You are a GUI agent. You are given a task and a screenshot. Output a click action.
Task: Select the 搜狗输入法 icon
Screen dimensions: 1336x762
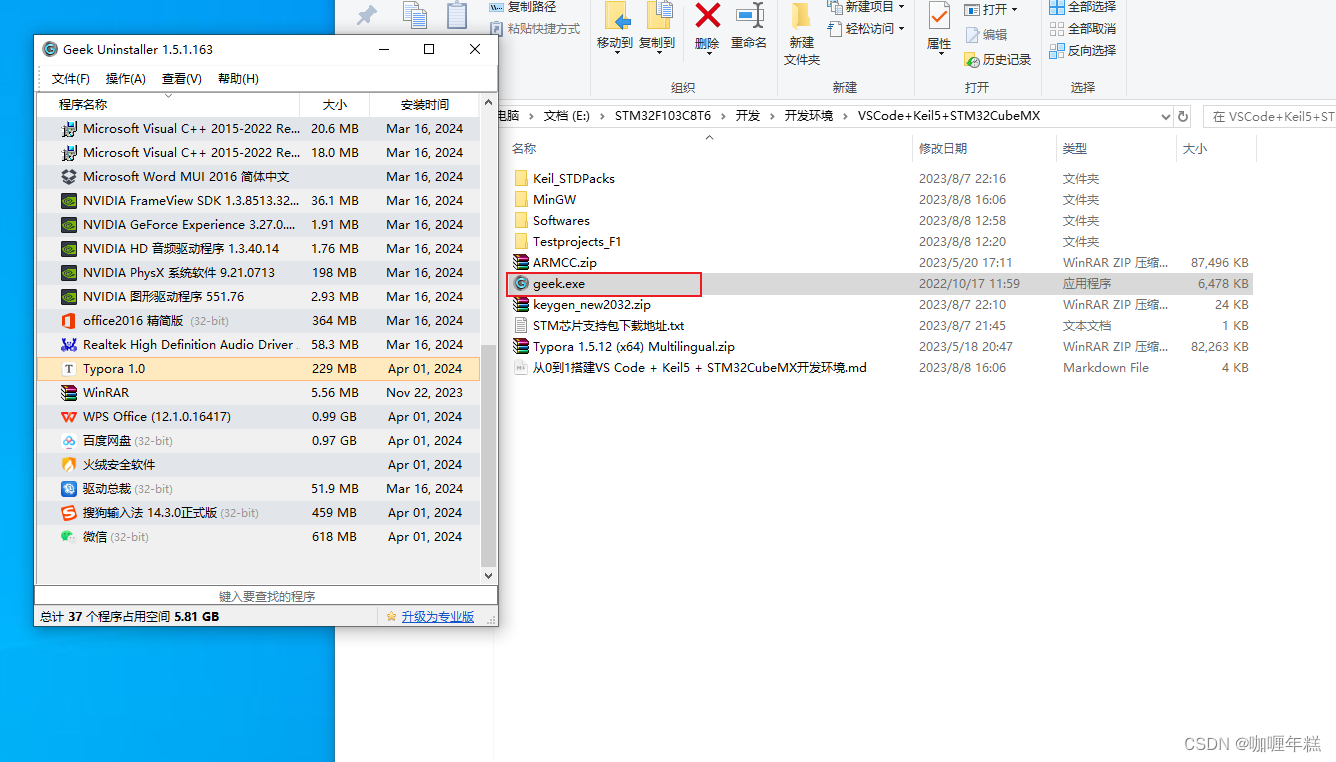tap(69, 513)
